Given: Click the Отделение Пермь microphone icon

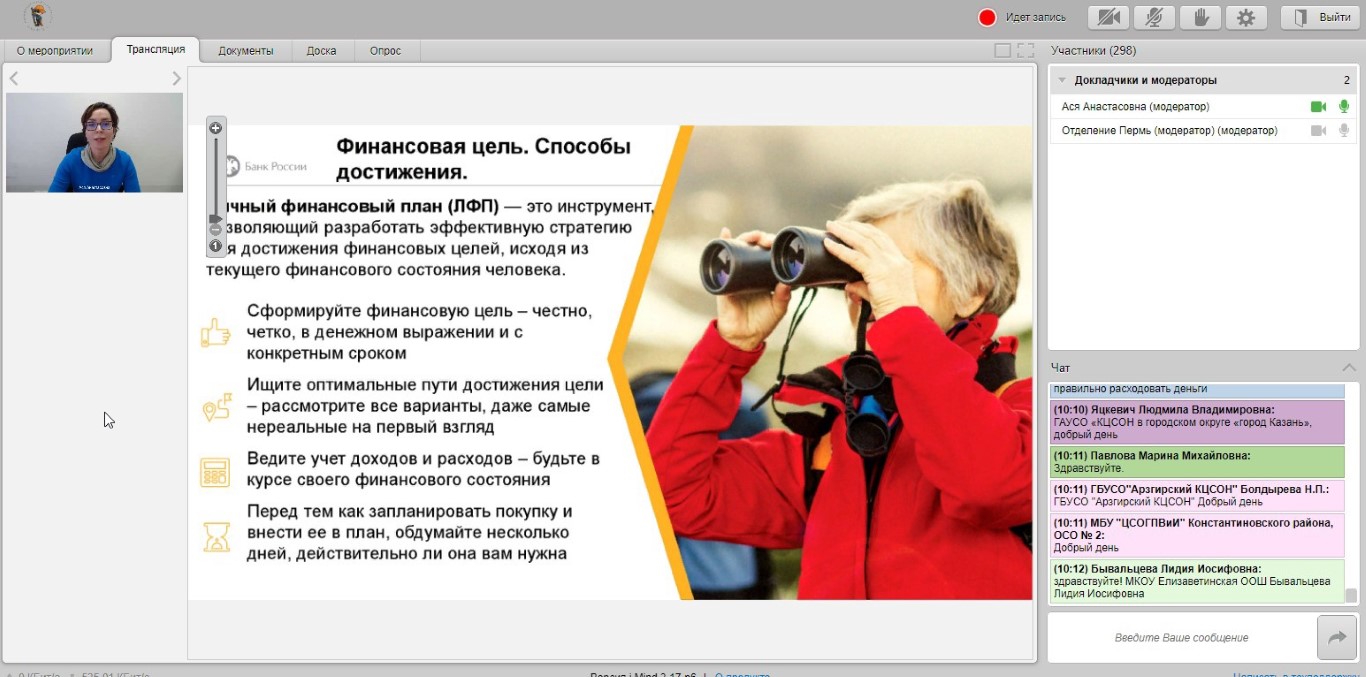Looking at the screenshot, I should click(x=1344, y=130).
